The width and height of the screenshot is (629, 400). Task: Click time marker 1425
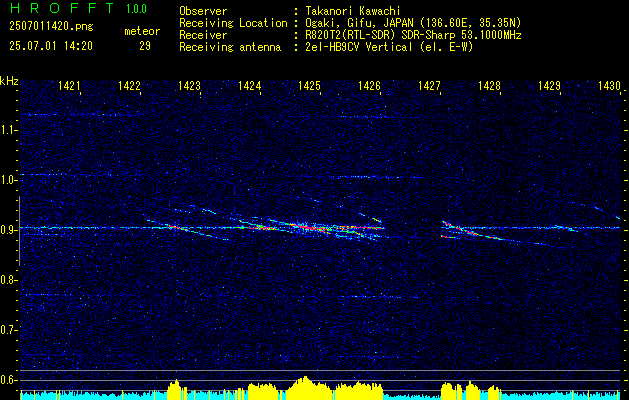point(309,85)
